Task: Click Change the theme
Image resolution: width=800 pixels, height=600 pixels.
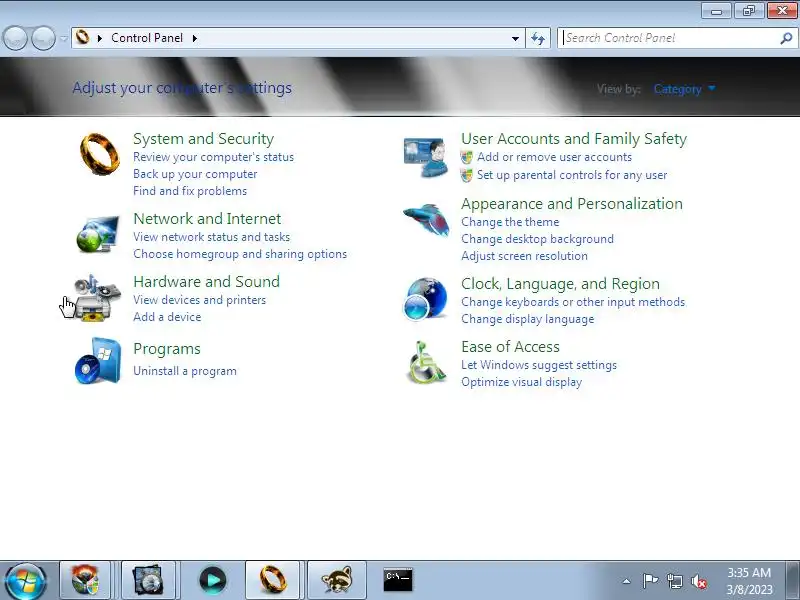Action: (x=510, y=222)
